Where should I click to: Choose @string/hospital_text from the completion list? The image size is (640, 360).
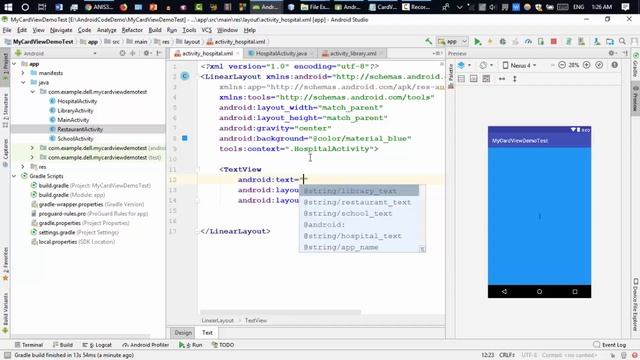click(359, 236)
